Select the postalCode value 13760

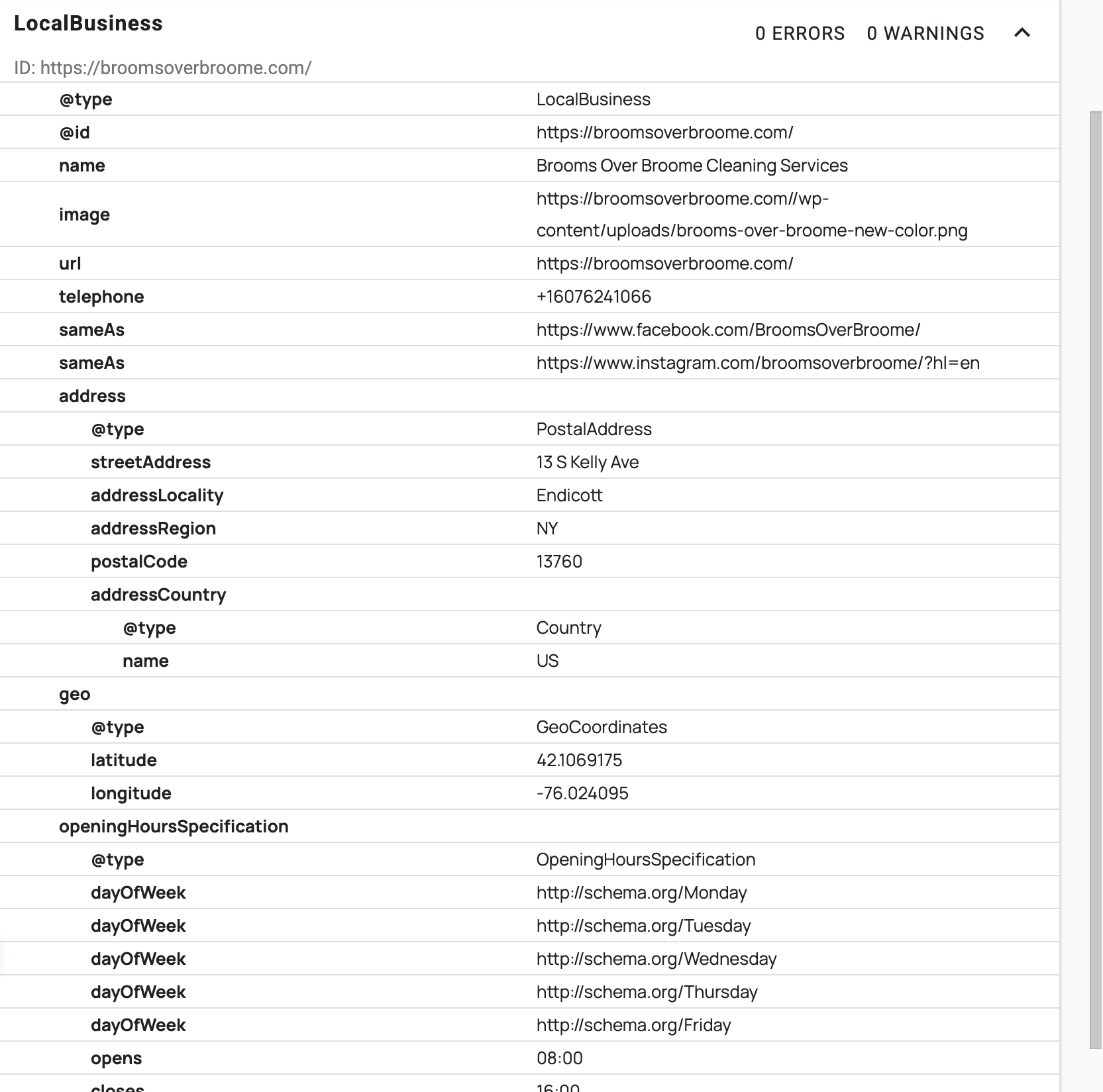(559, 562)
